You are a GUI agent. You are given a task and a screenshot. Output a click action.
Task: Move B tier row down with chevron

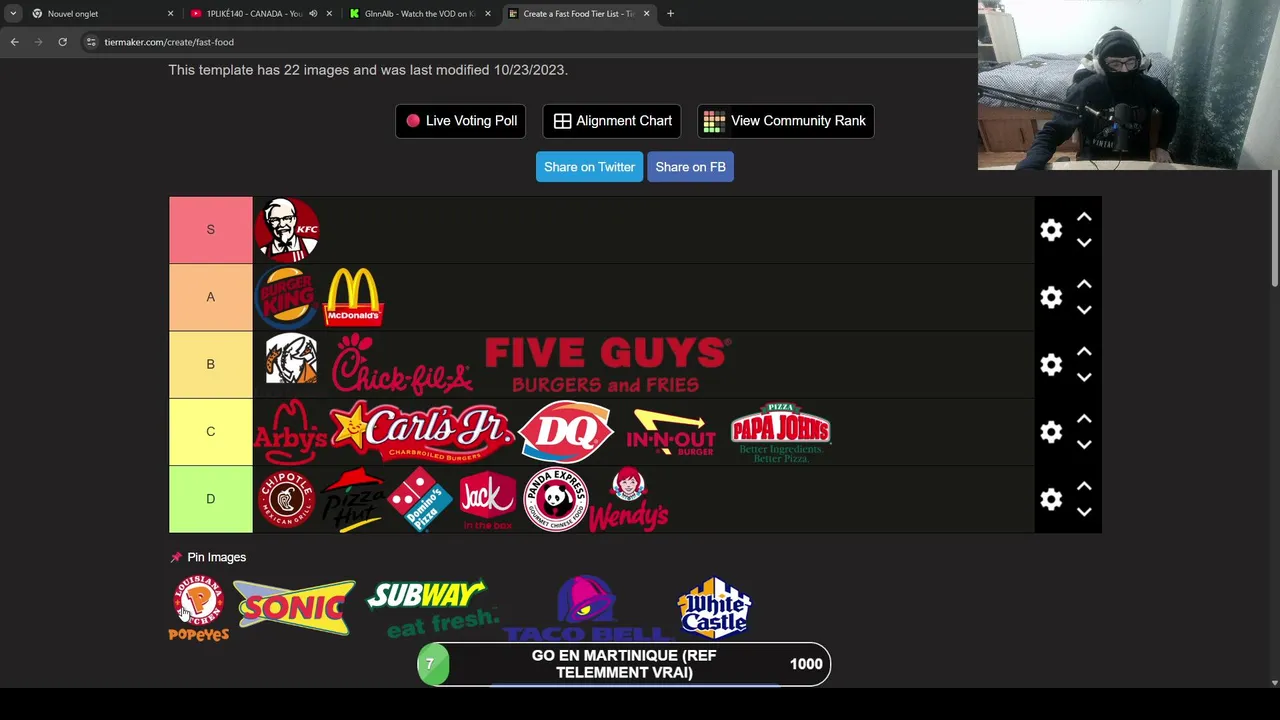1084,377
